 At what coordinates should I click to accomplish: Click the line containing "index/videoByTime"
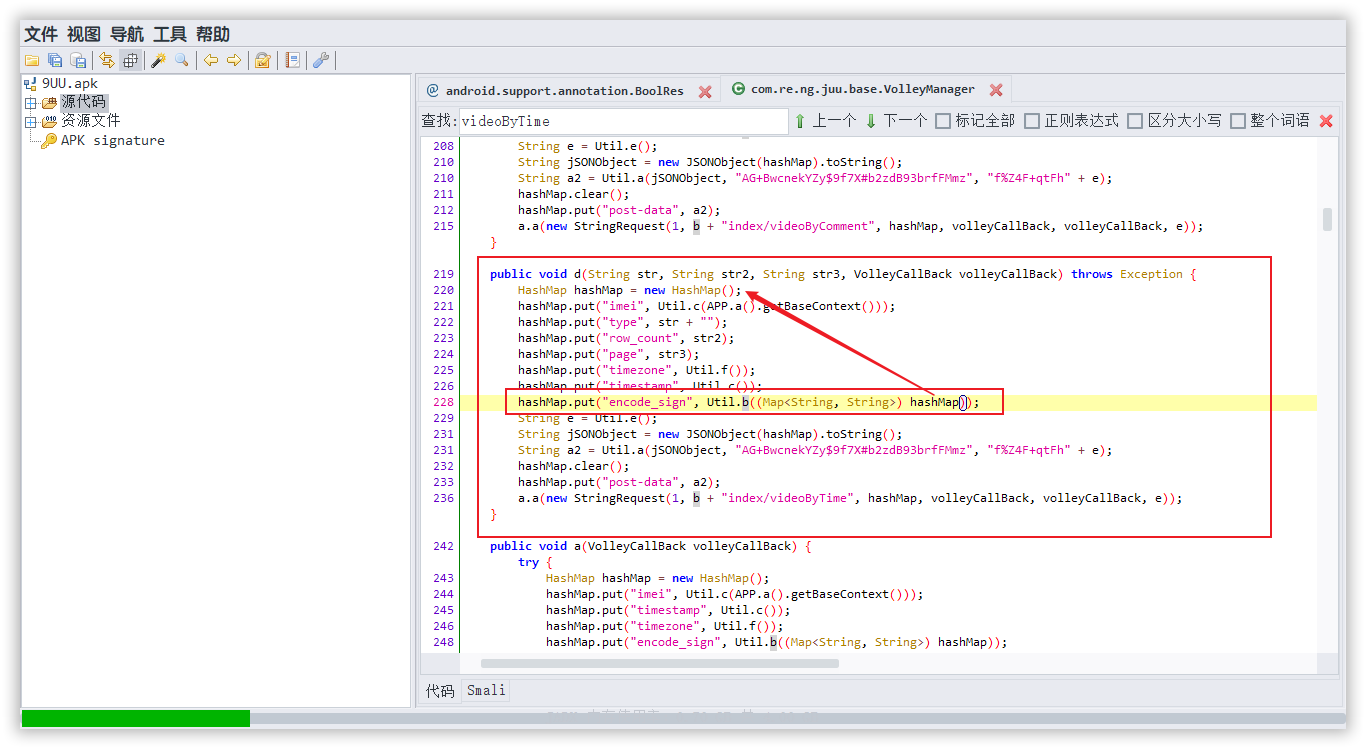[850, 498]
